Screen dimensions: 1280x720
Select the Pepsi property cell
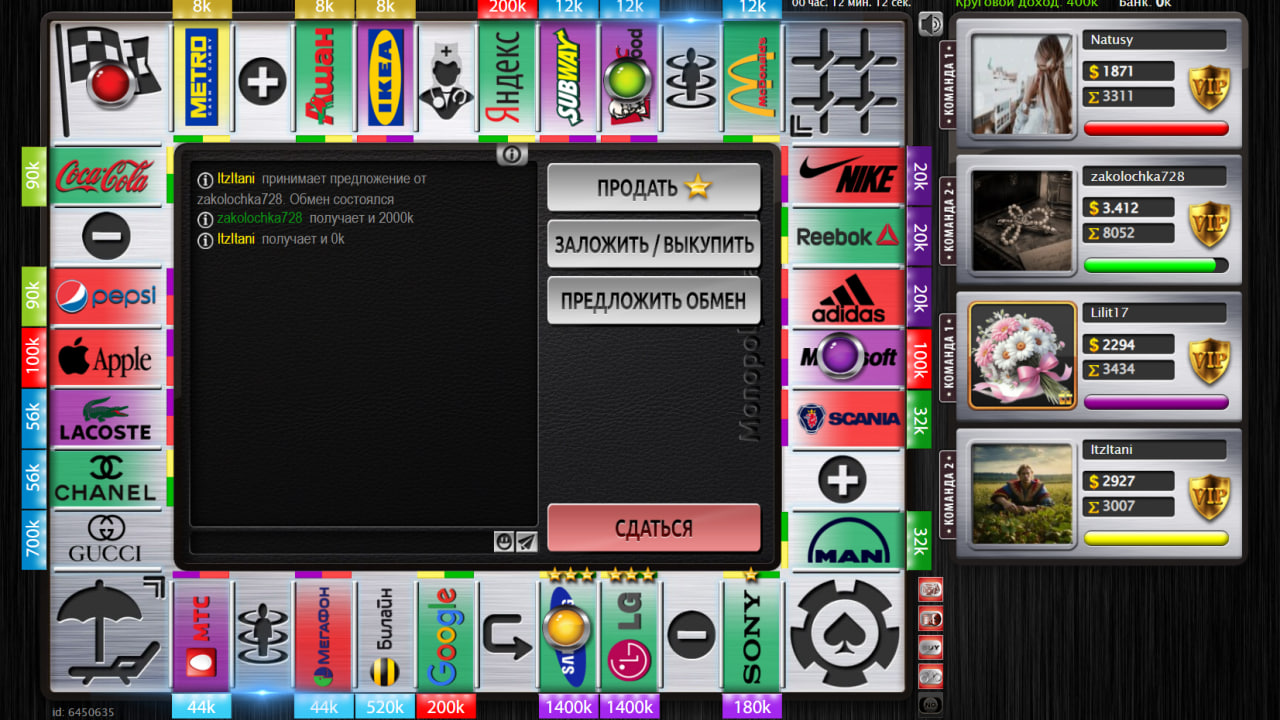[x=107, y=297]
